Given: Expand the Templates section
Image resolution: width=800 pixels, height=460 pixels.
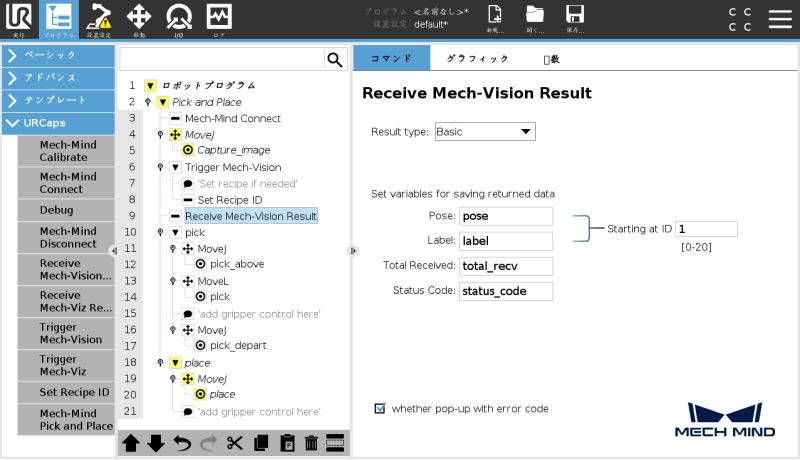Looking at the screenshot, I should [58, 100].
